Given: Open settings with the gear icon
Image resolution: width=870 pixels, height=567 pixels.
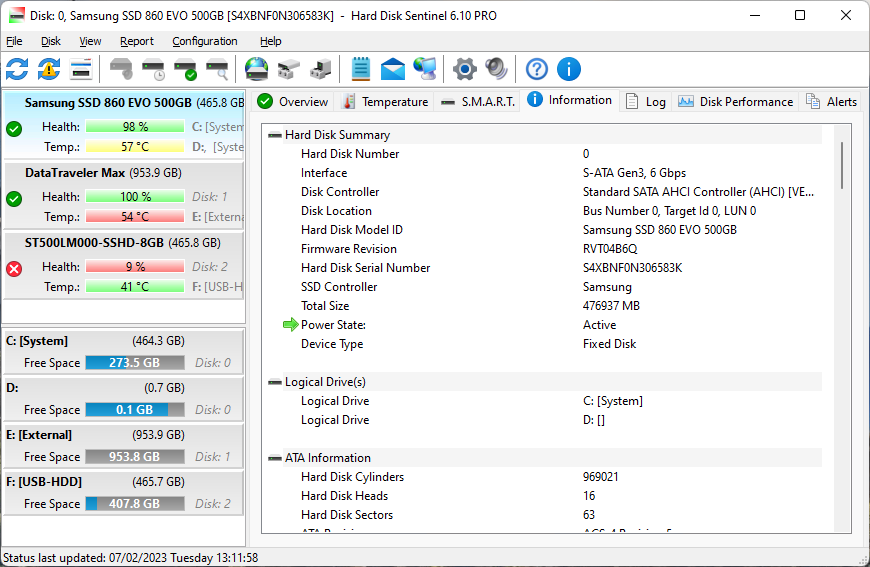Looking at the screenshot, I should [x=464, y=69].
